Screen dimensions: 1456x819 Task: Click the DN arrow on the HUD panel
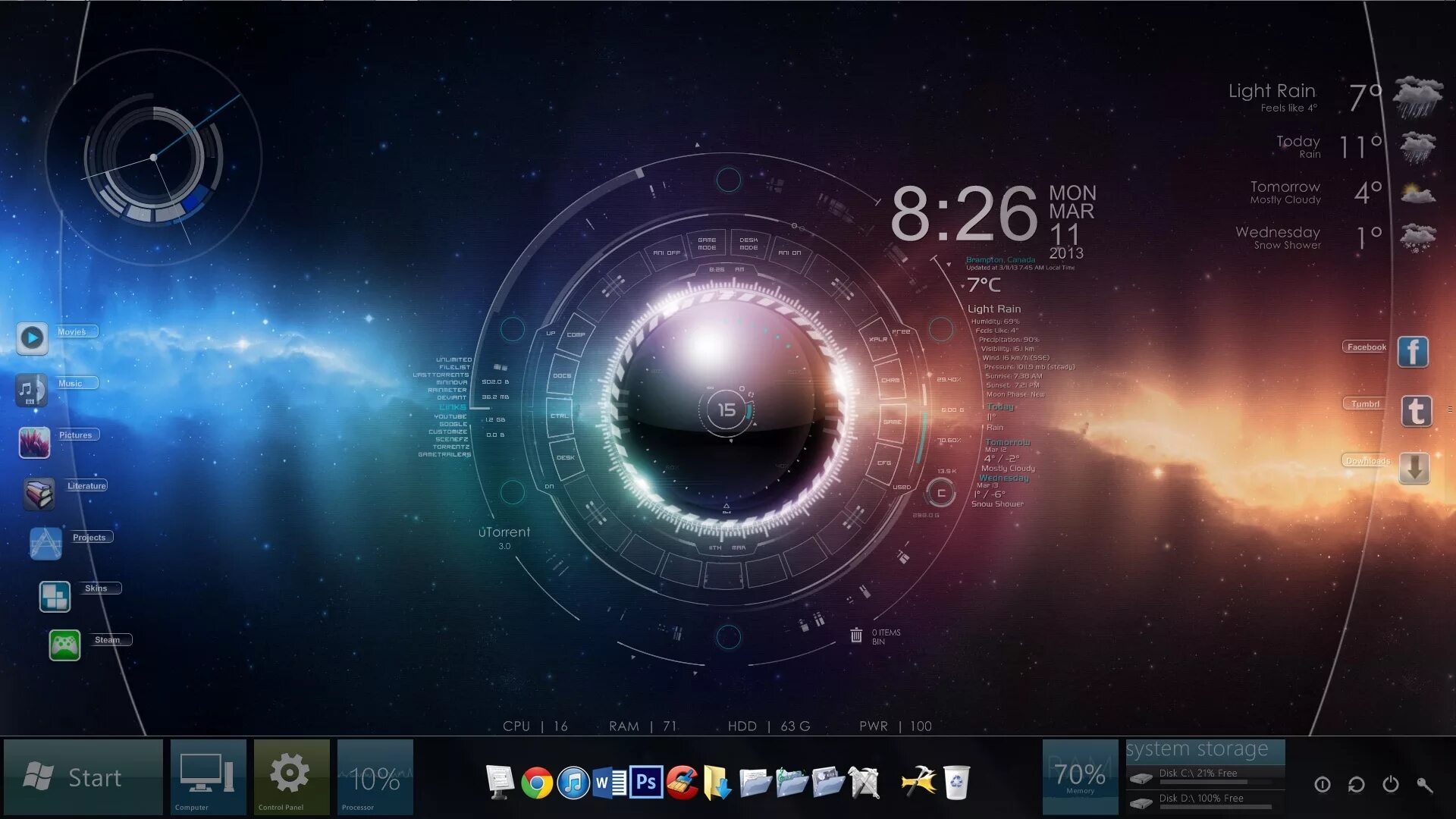[549, 486]
